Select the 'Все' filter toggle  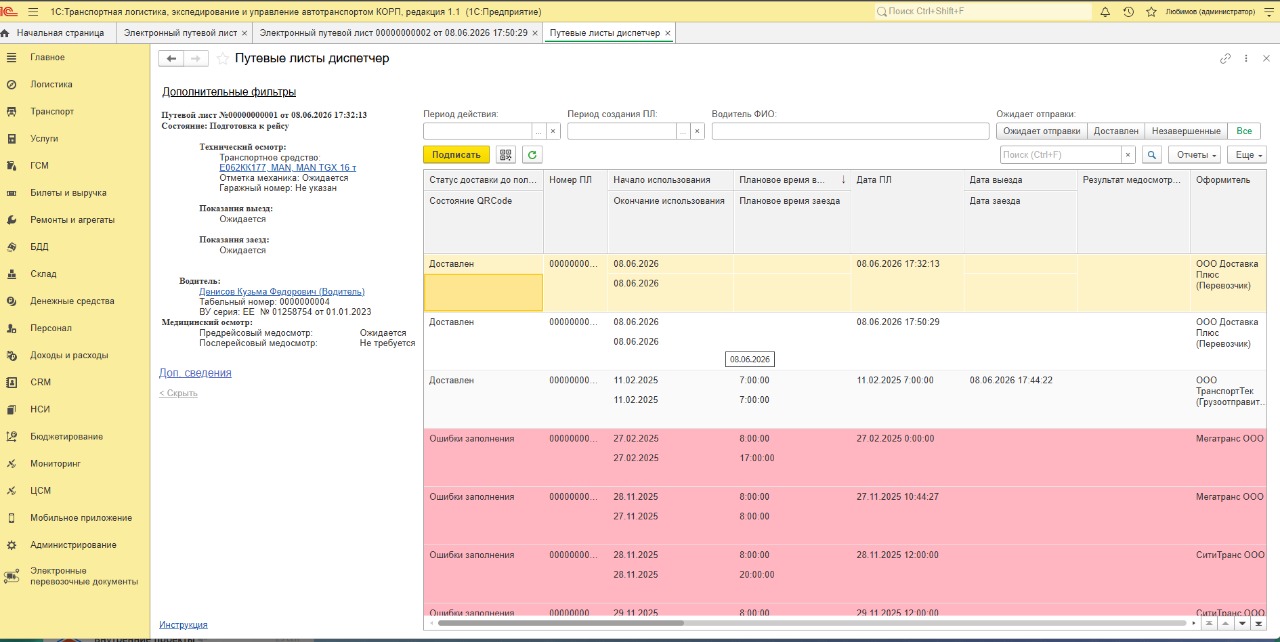1244,131
